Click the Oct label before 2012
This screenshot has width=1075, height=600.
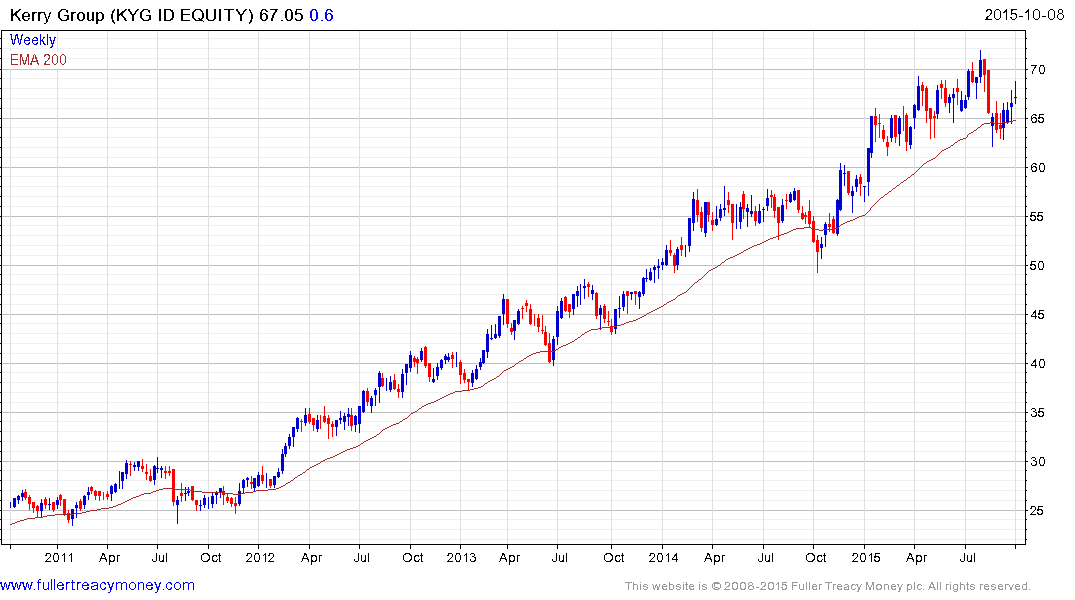coord(210,557)
